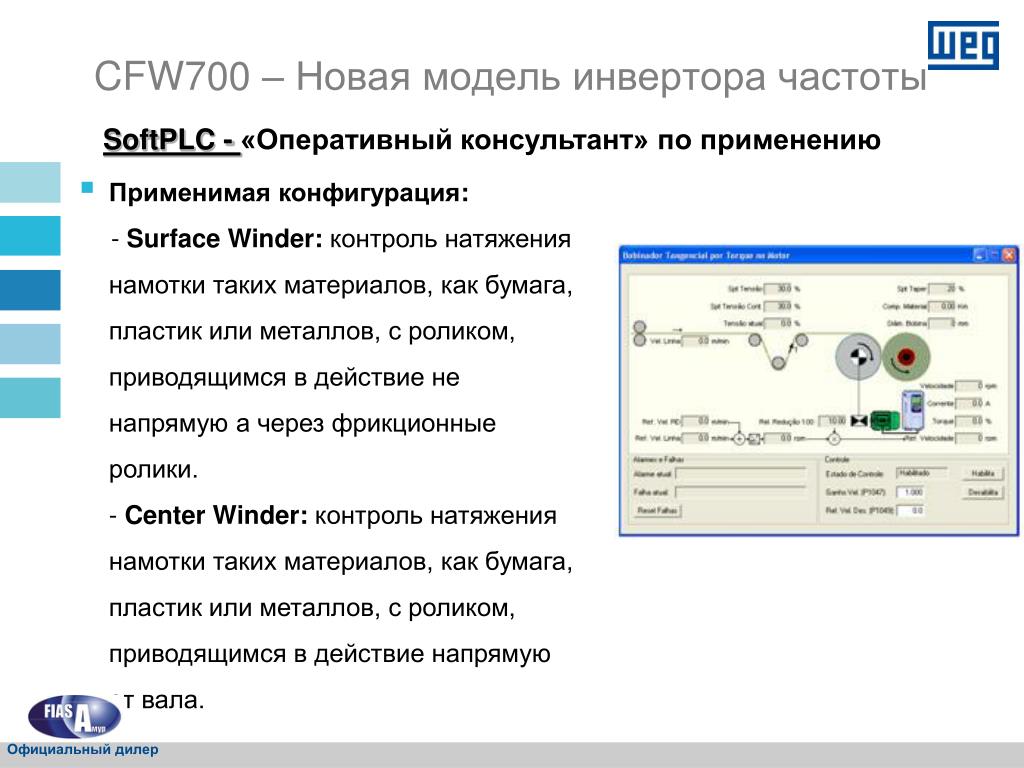
Task: Click the Ganho Vel (P1047) input
Action: coord(910,492)
